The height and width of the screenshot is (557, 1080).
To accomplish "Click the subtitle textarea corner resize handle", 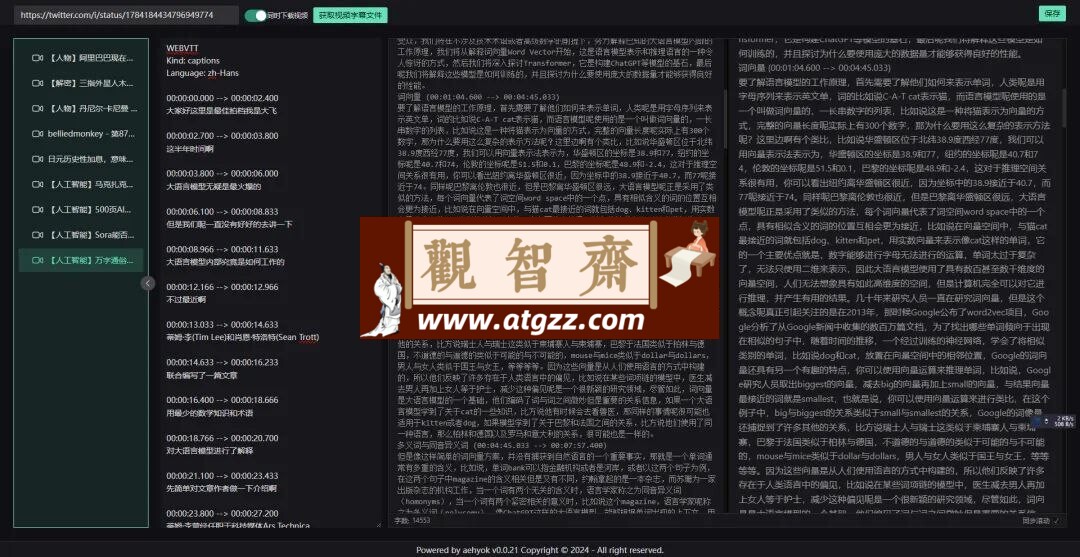I will click(x=379, y=525).
